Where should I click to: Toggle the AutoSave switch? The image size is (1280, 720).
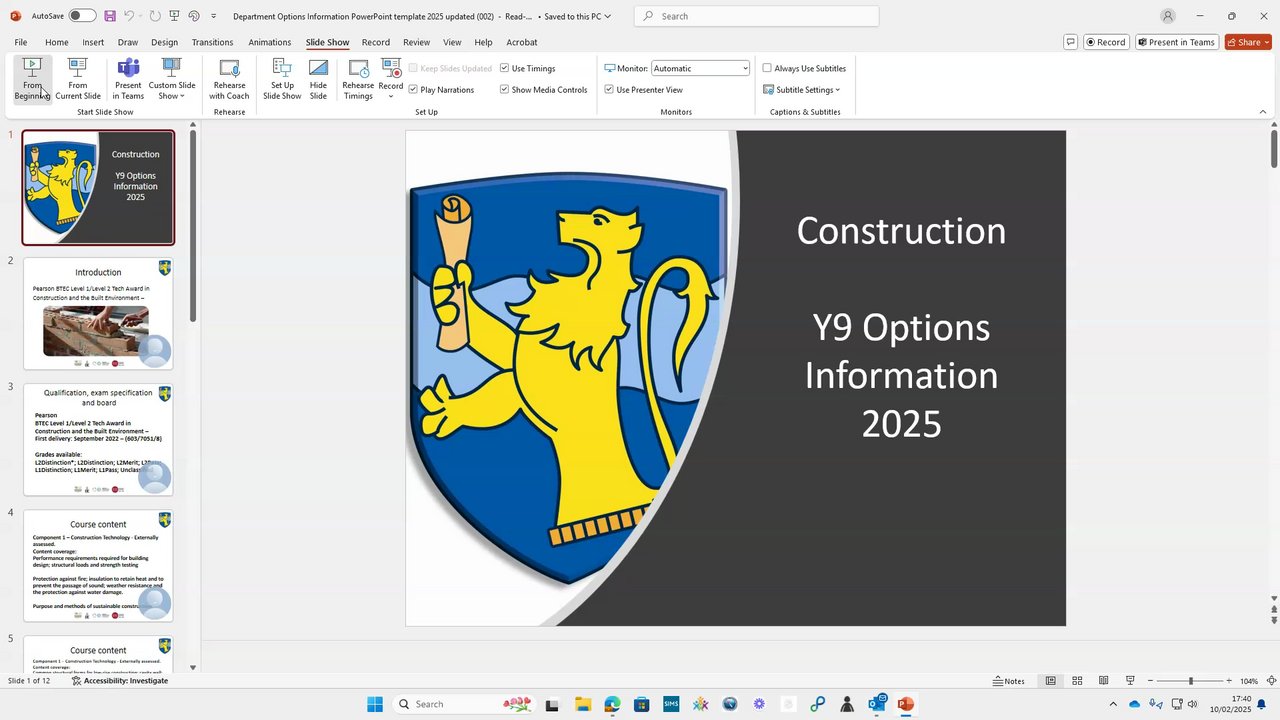click(x=82, y=16)
